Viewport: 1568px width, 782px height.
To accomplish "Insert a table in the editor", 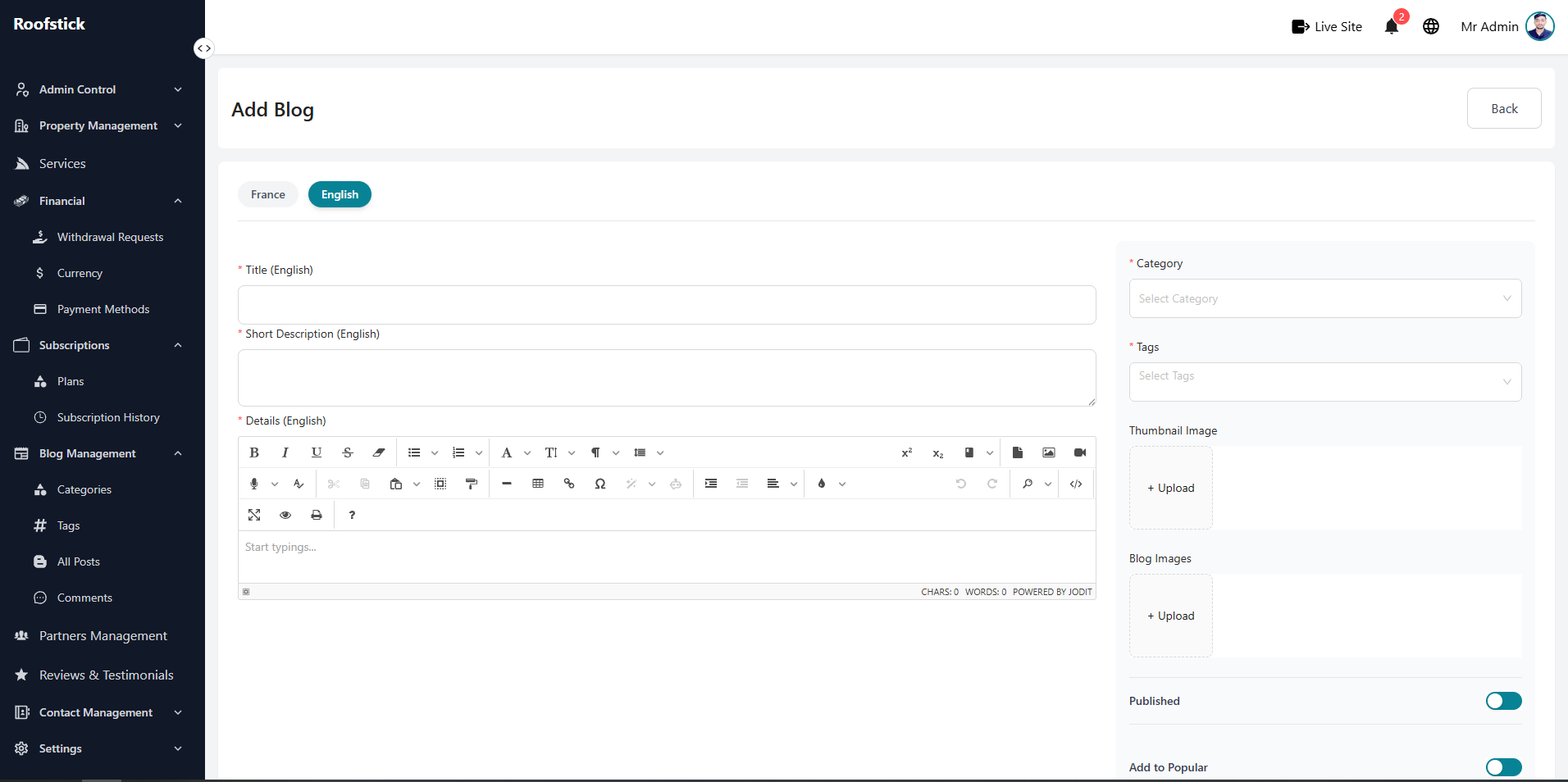I will tap(538, 484).
